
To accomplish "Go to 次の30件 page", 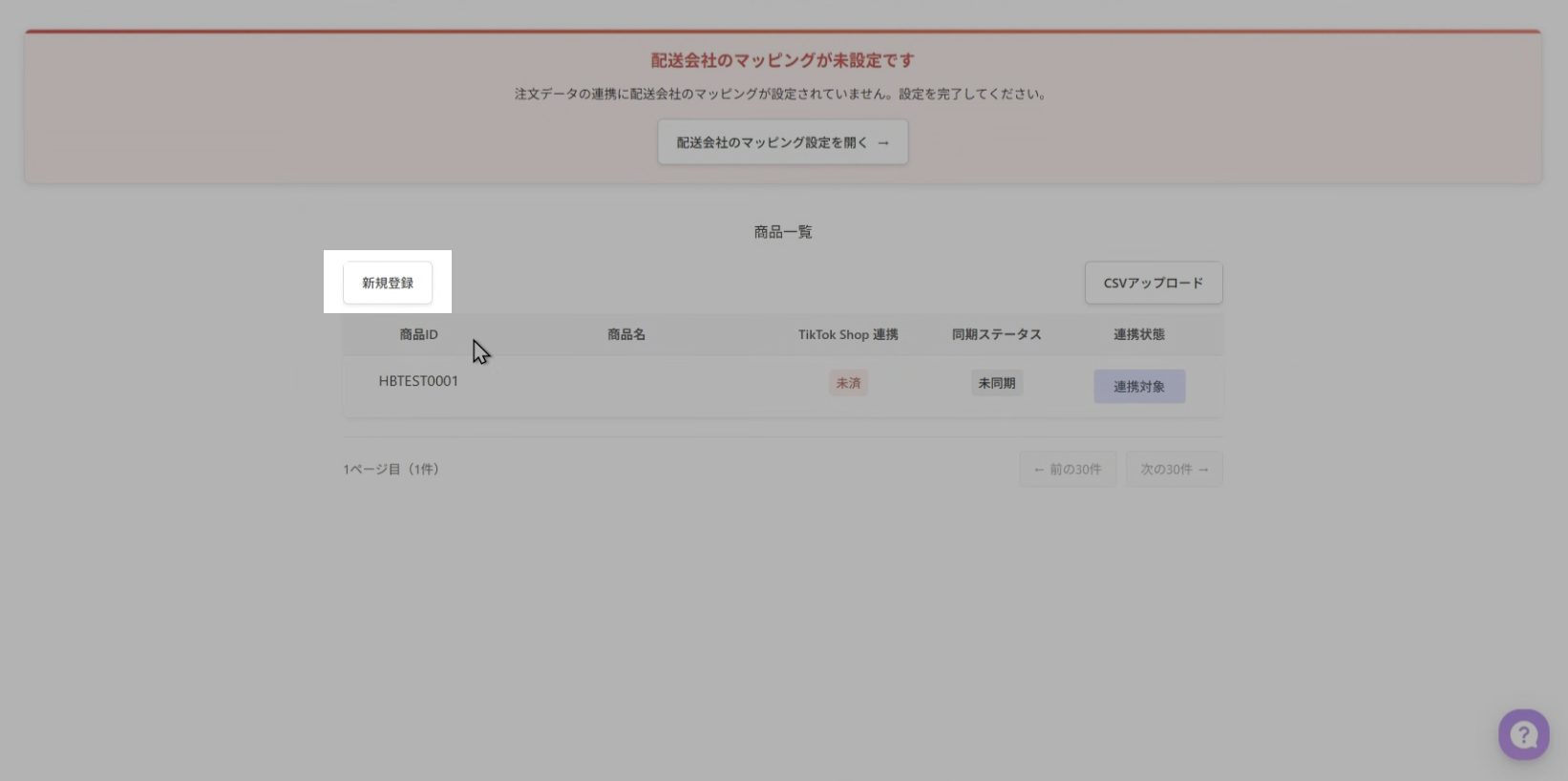I will pos(1175,469).
